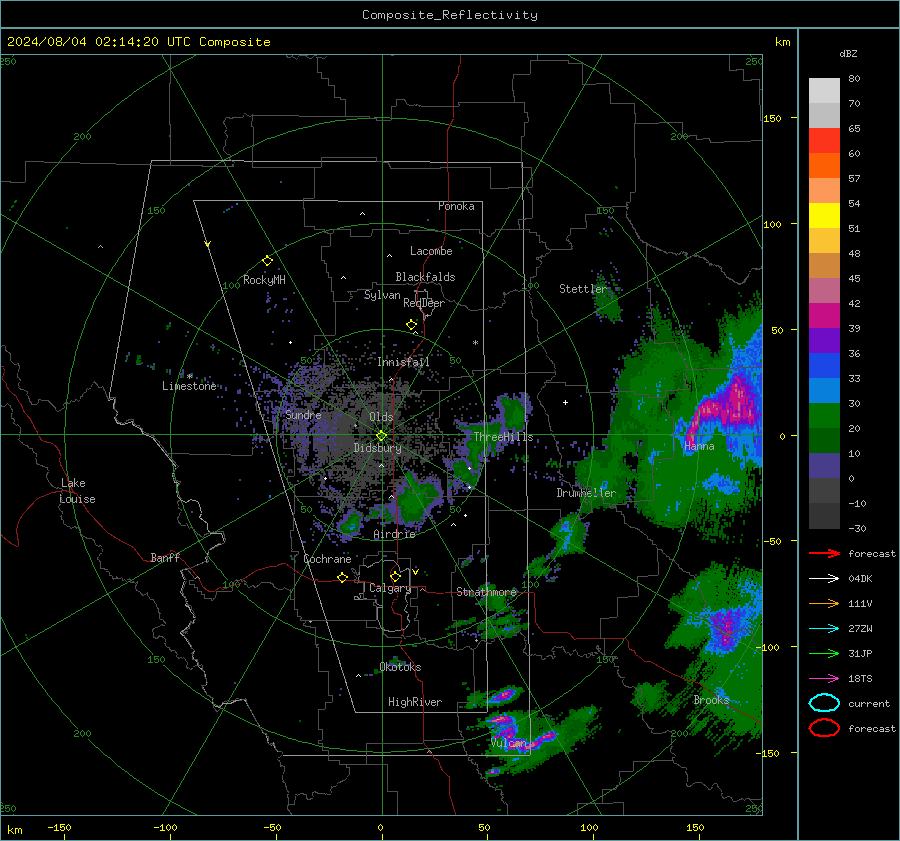
Task: Select the asterisk marker above Limestone label
Action: pyautogui.click(x=189, y=377)
